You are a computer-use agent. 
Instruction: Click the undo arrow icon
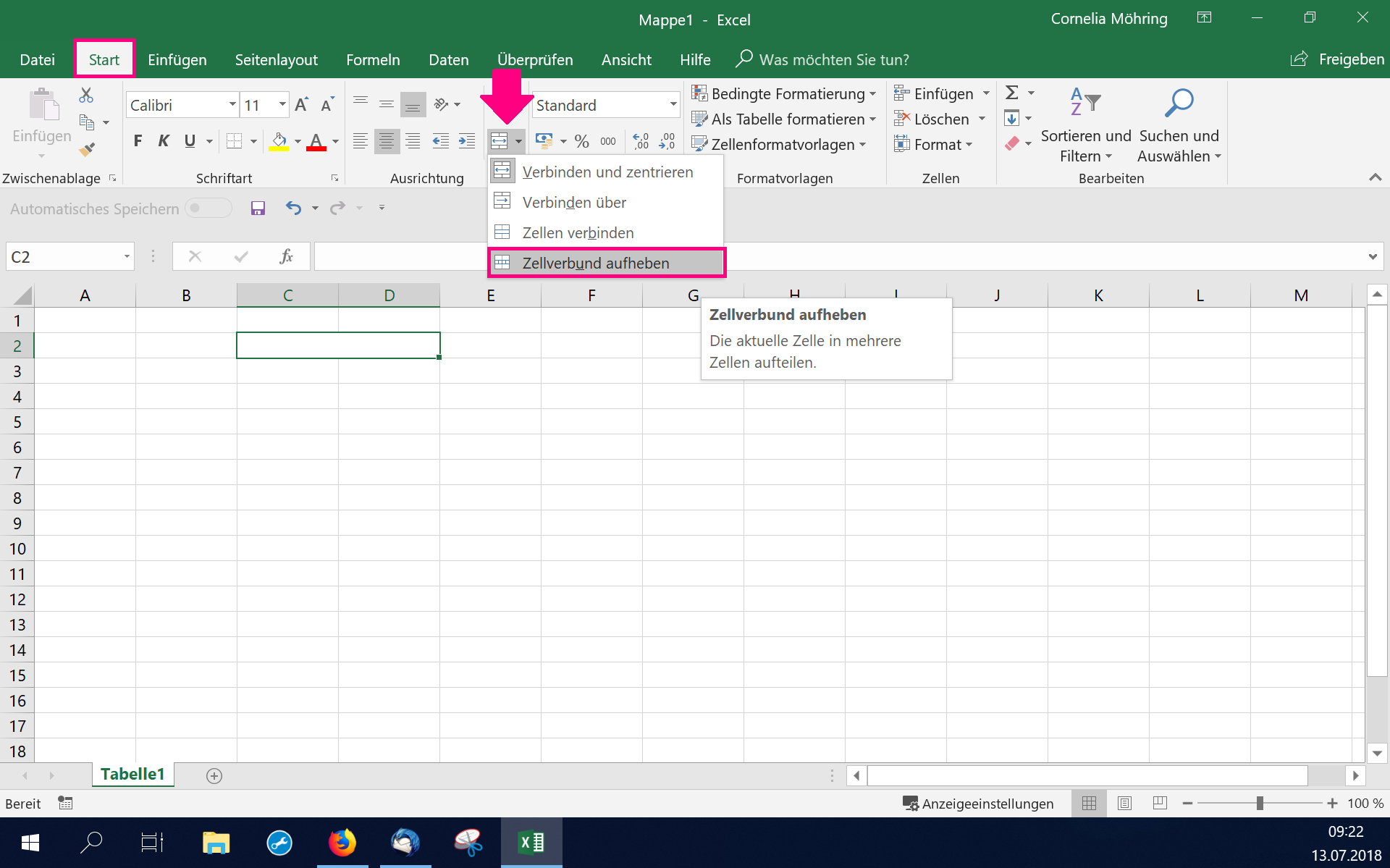coord(293,208)
